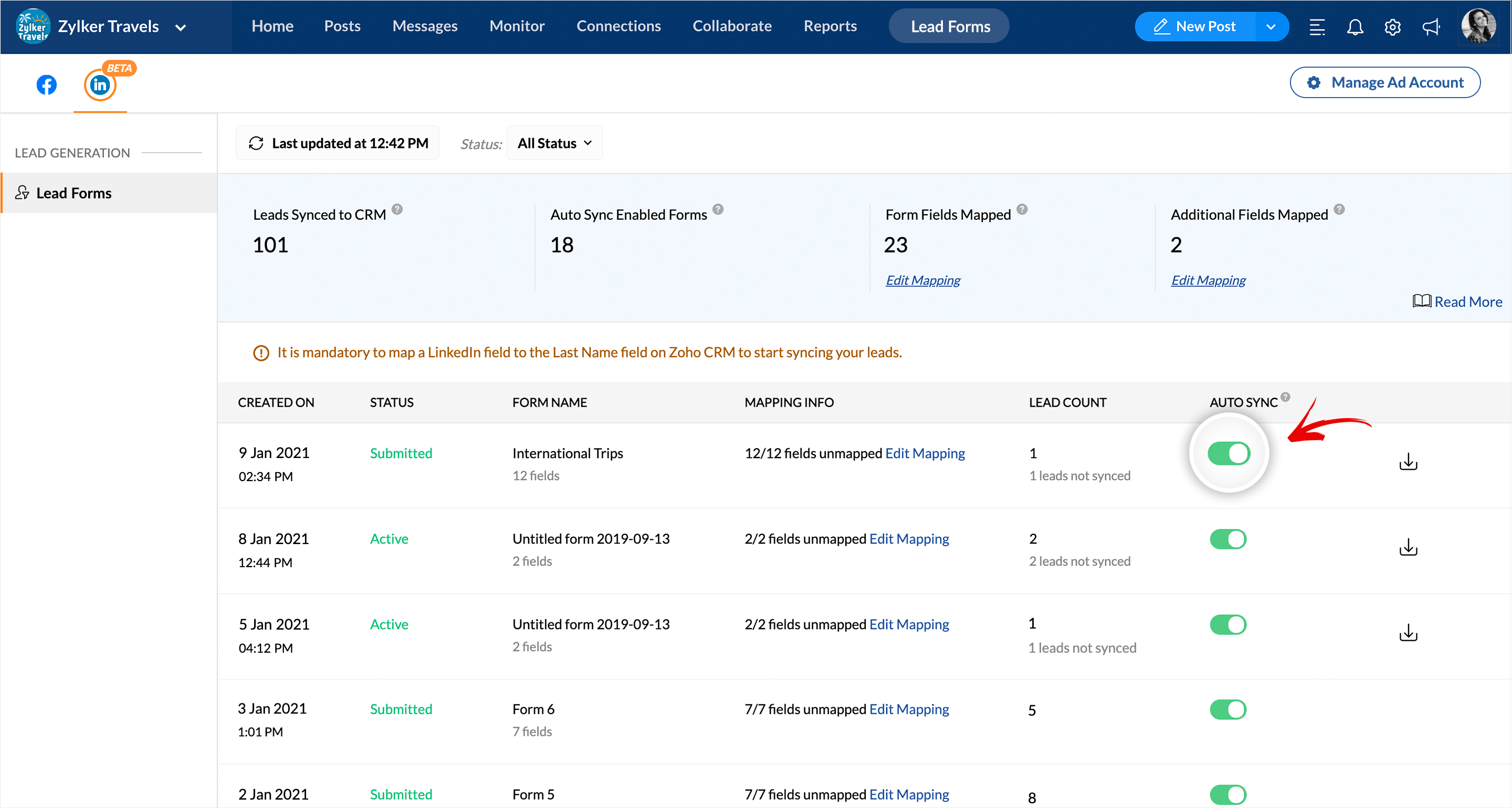
Task: Disable auto sync for Form 6
Action: [1228, 709]
